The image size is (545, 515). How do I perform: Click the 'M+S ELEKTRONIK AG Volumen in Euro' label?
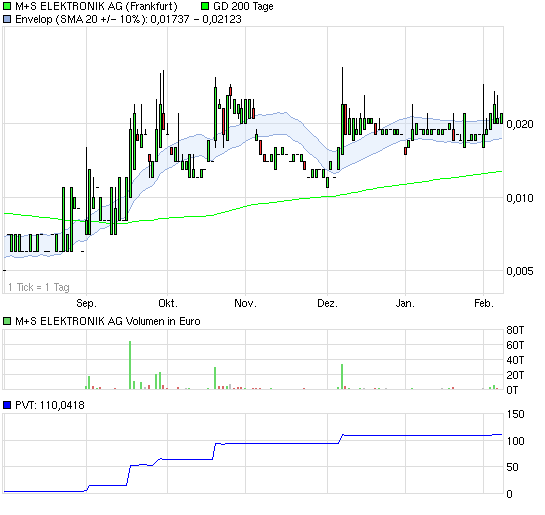[108, 321]
